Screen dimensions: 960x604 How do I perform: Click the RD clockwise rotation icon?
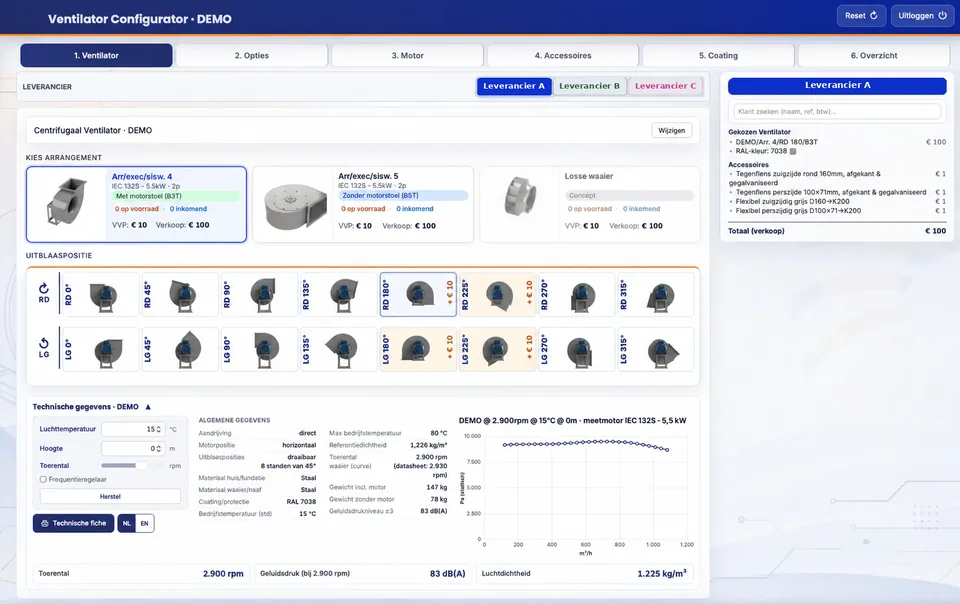[x=43, y=288]
